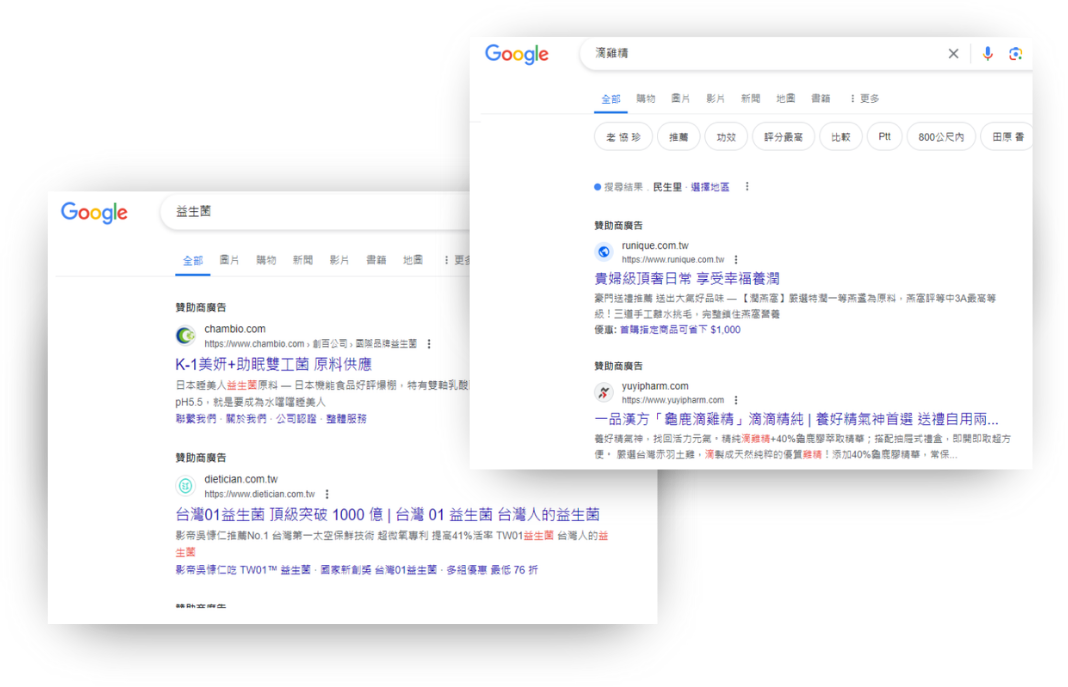Open three-dot menu beside dietician.com.tw URL
The height and width of the screenshot is (687, 1068).
pyautogui.click(x=327, y=494)
